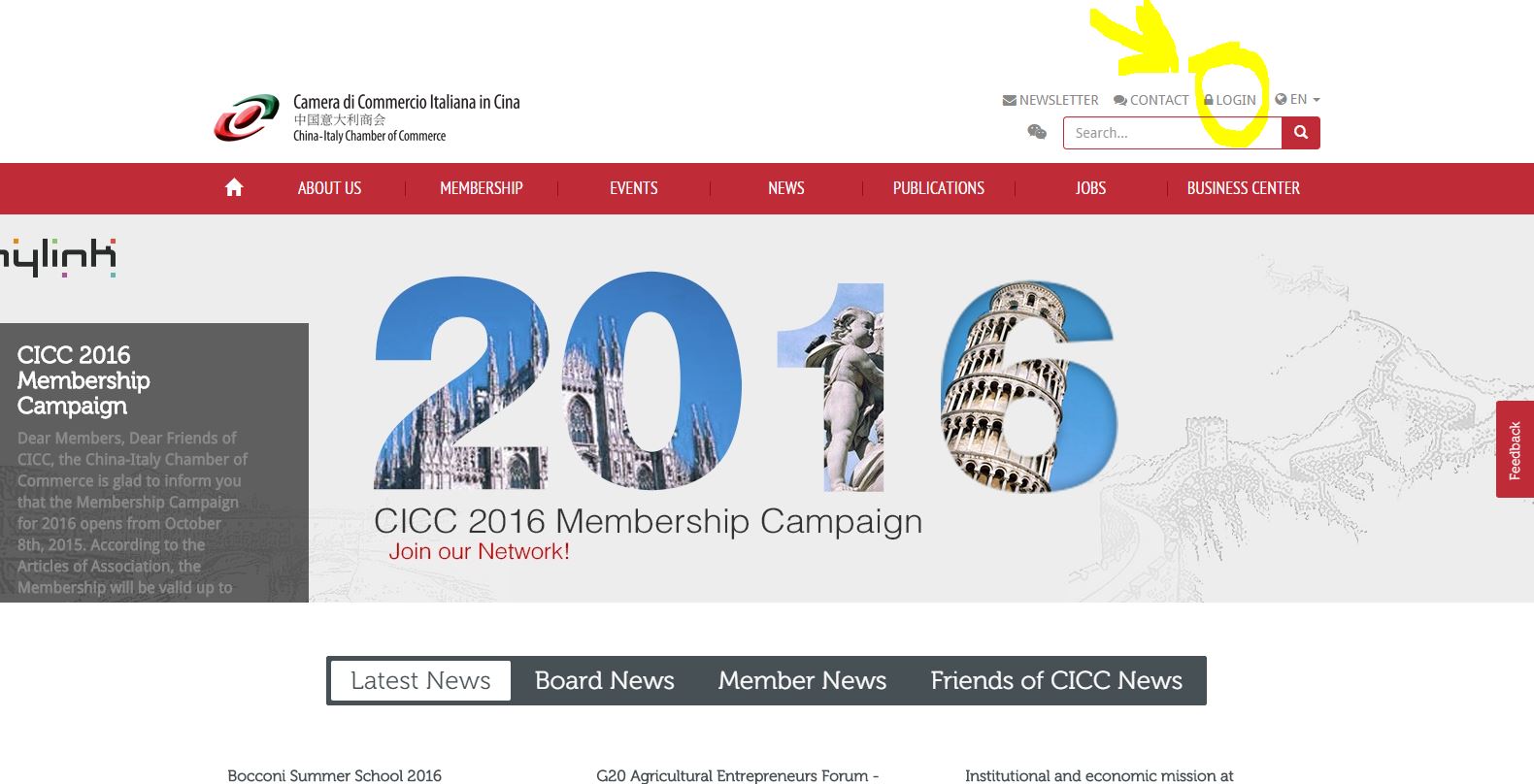1534x784 pixels.
Task: Open the ABOUT US menu
Action: pyautogui.click(x=329, y=188)
